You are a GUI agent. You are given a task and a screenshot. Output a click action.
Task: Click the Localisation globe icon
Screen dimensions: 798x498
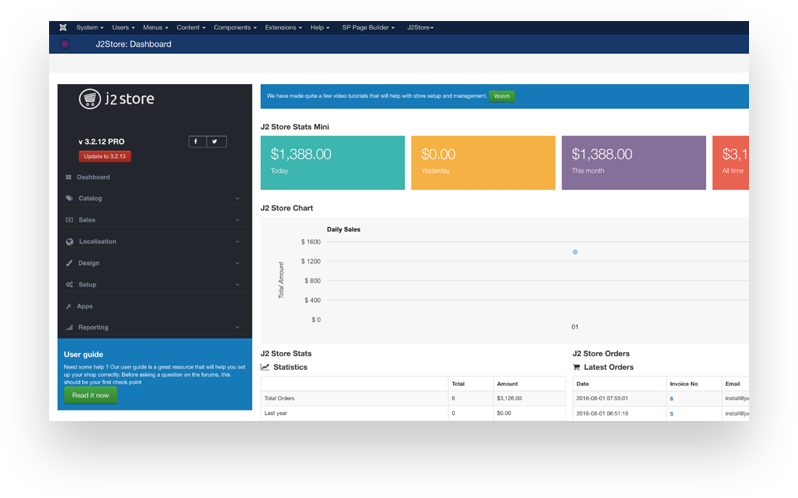69,241
